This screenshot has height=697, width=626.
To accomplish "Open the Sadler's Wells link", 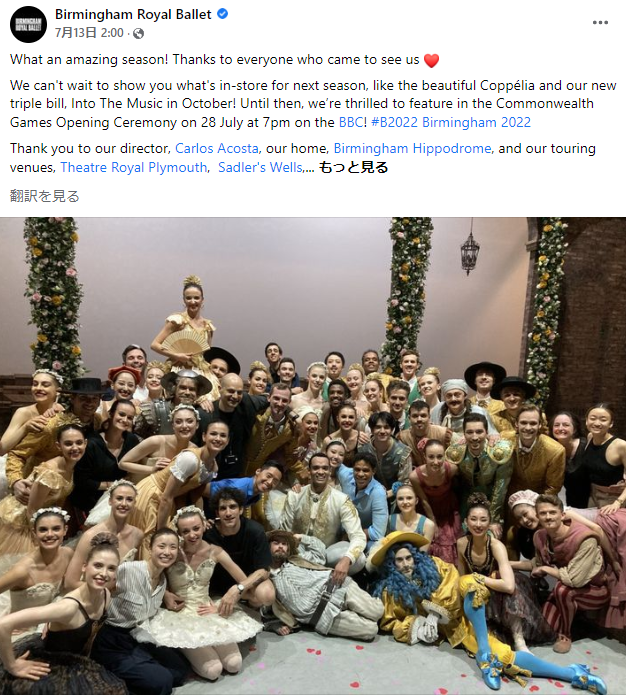I will (260, 168).
